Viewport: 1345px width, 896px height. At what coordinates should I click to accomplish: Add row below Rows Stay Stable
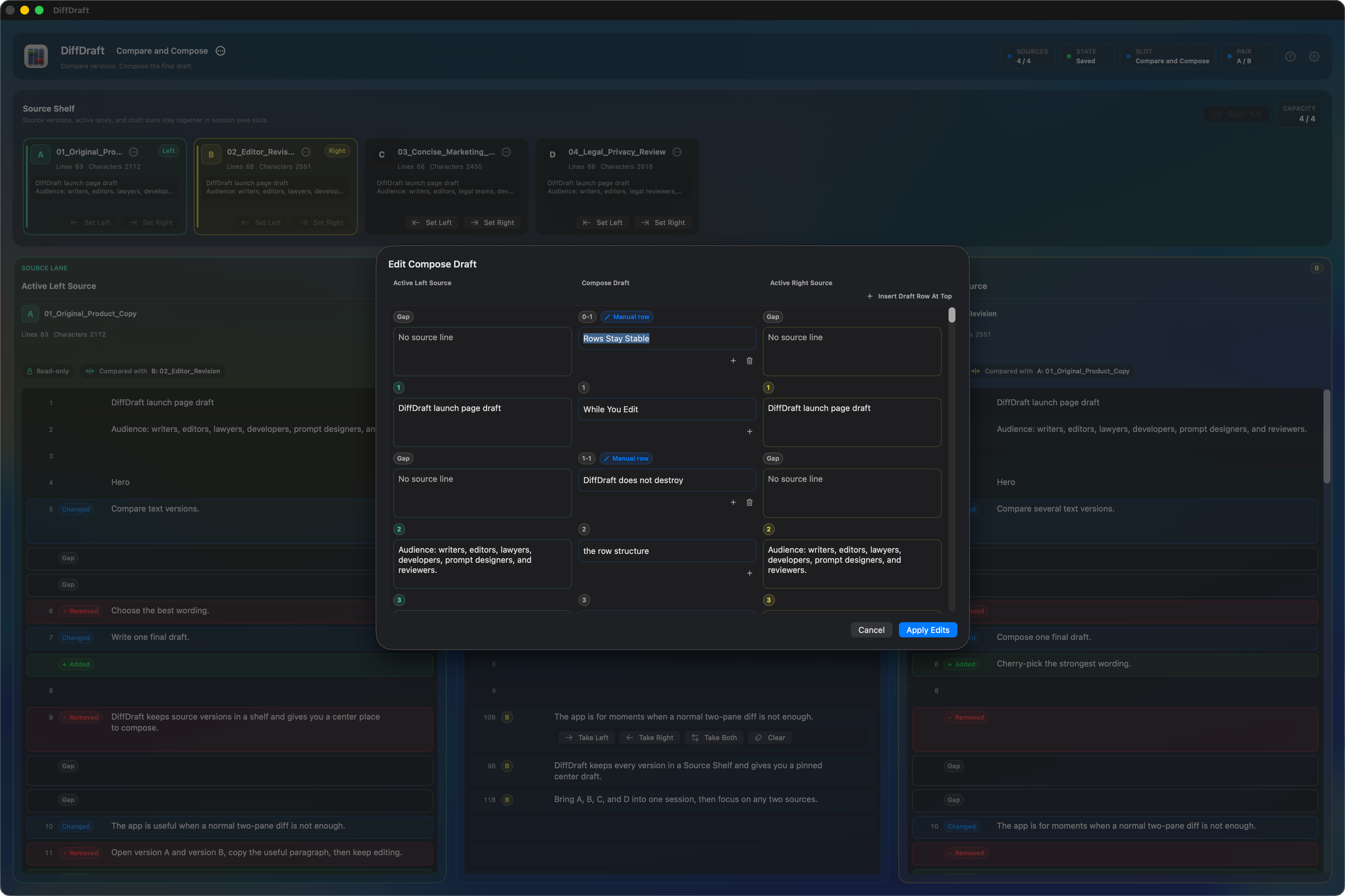(x=733, y=360)
